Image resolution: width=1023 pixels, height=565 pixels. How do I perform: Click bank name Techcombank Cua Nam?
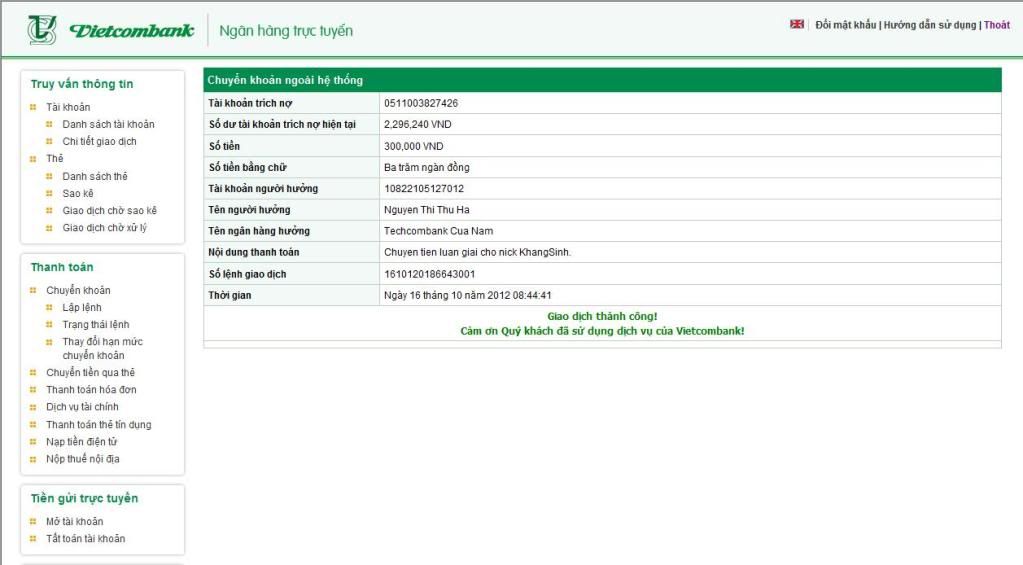[438, 231]
